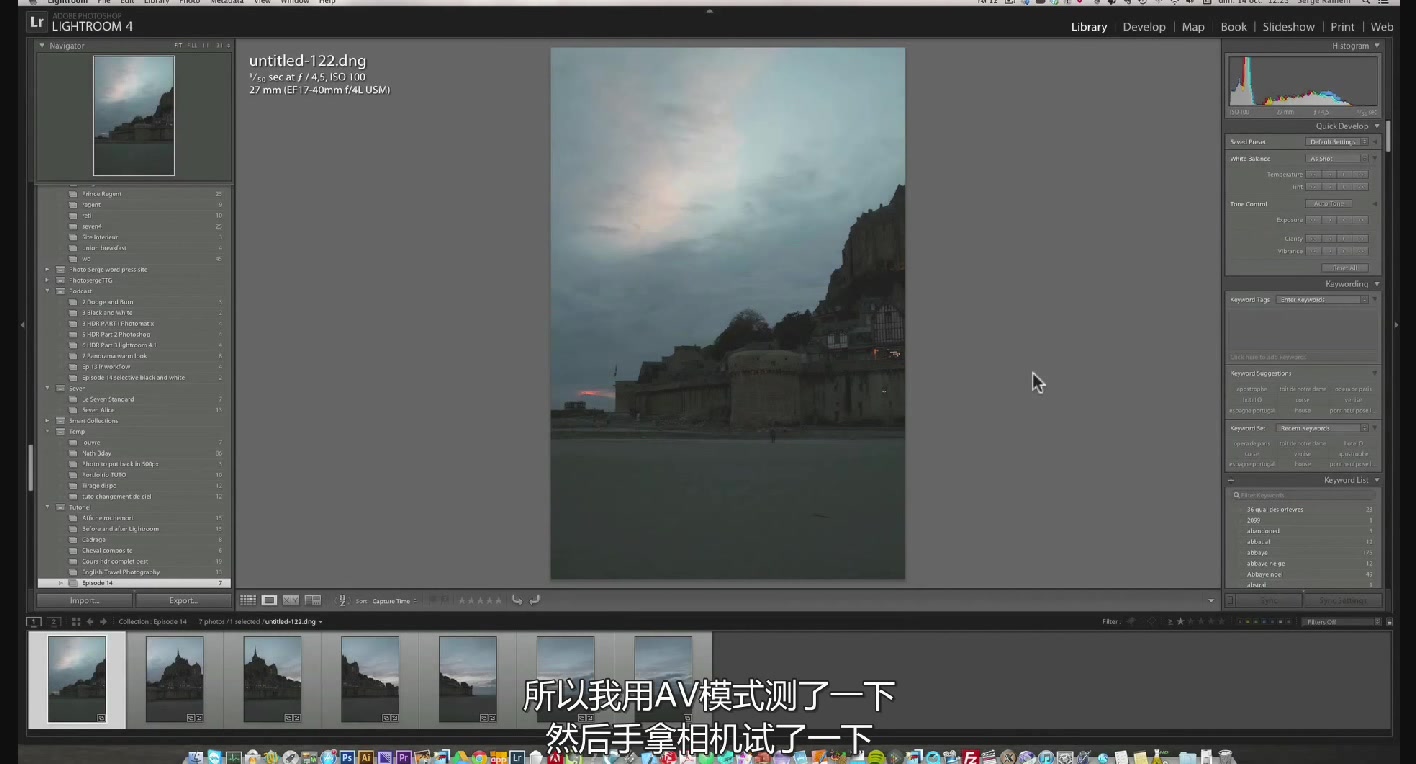Collapse the Keywording panel

pos(1377,284)
